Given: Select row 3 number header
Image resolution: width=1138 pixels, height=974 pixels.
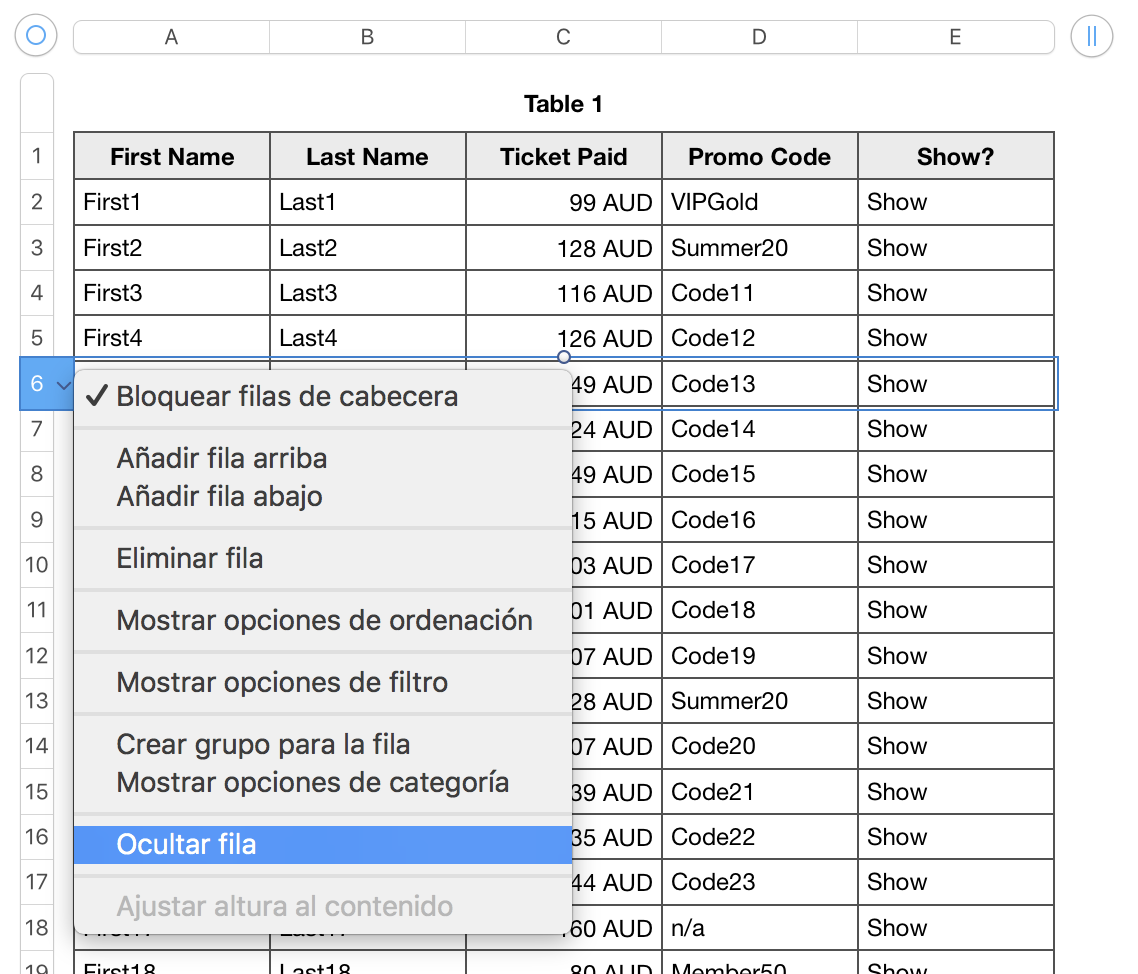Looking at the screenshot, I should tap(37, 248).
